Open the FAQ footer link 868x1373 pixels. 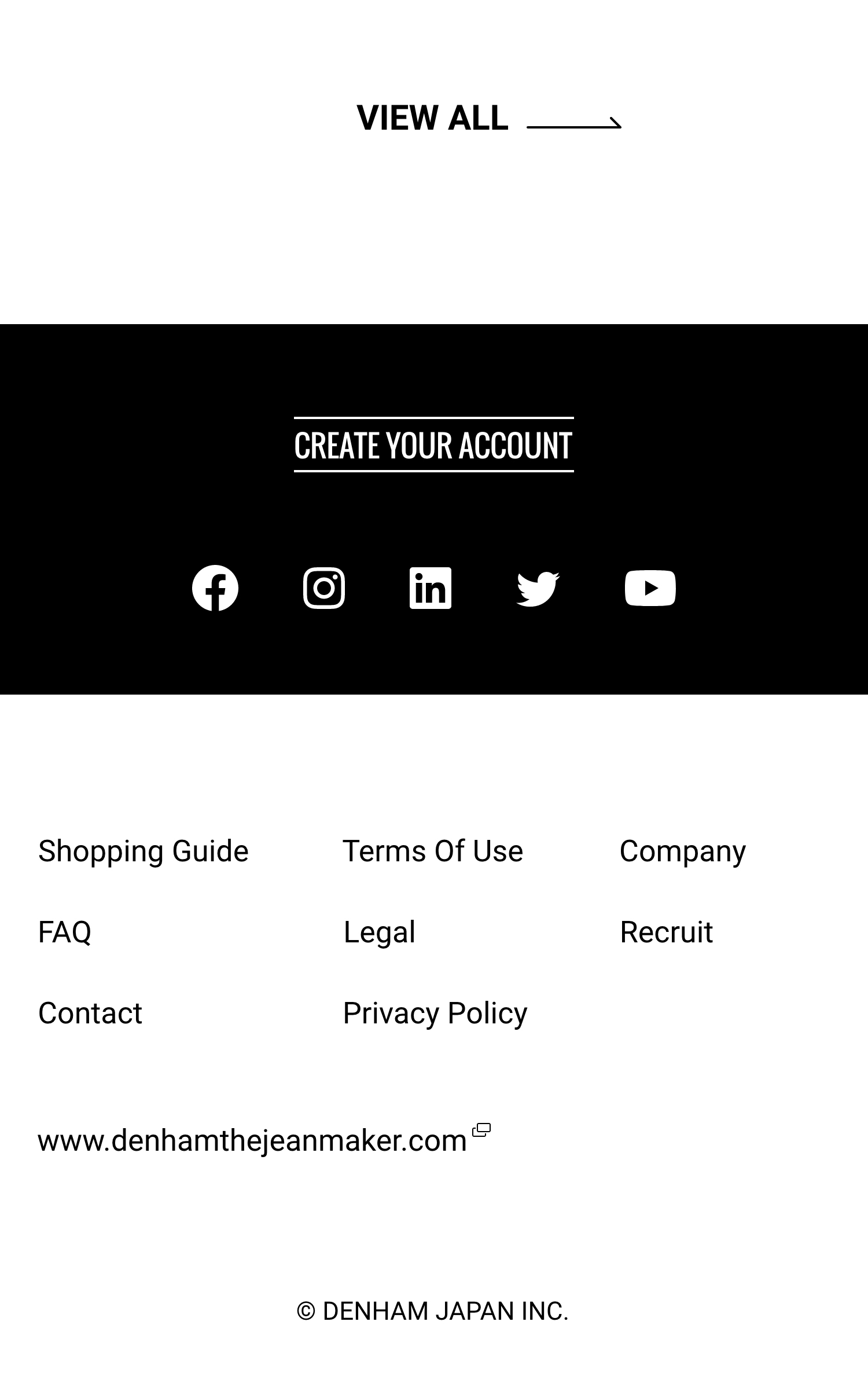[x=65, y=933]
